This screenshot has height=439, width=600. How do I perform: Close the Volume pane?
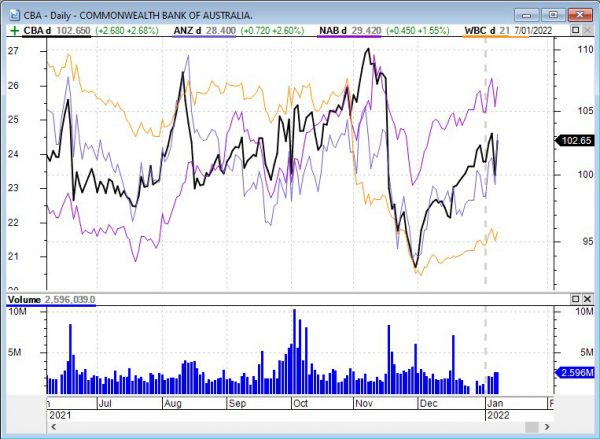pos(587,299)
